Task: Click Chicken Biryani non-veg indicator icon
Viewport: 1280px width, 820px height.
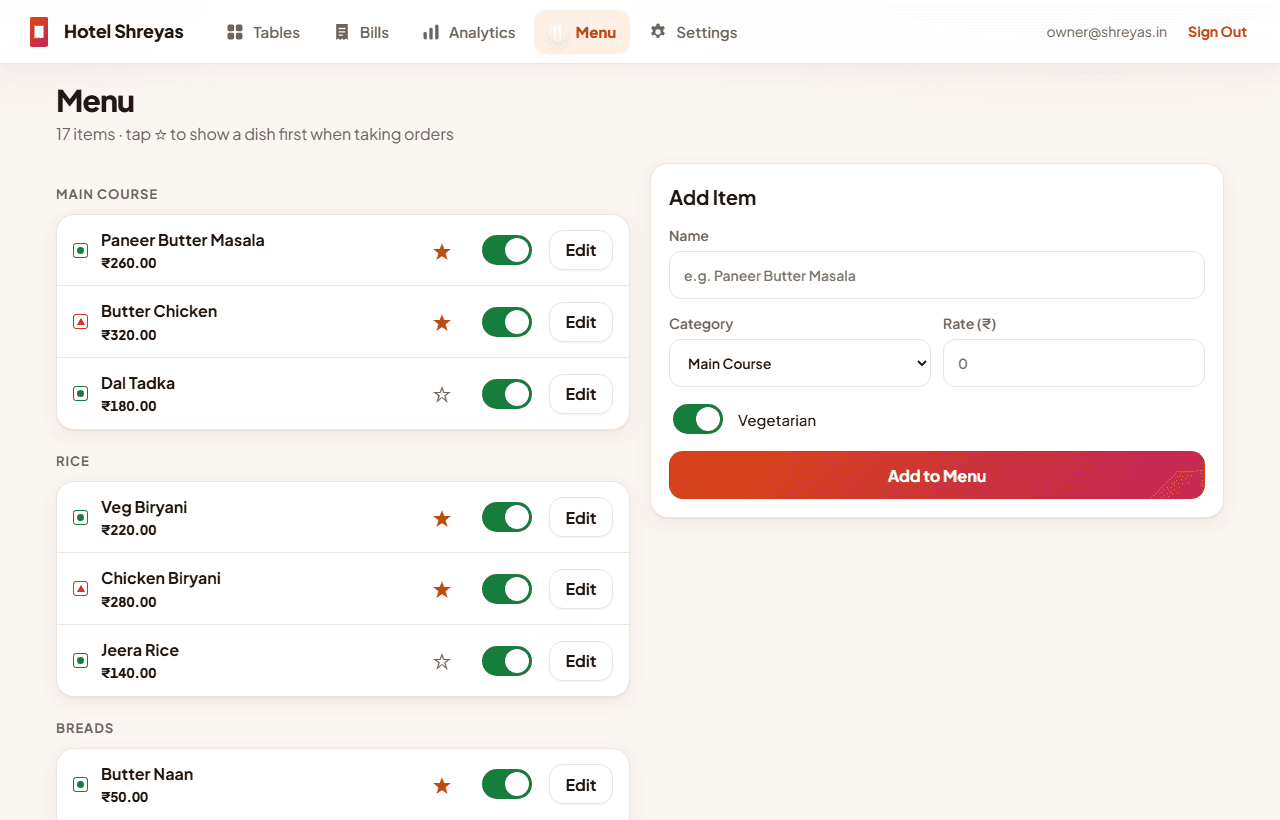Action: point(81,589)
